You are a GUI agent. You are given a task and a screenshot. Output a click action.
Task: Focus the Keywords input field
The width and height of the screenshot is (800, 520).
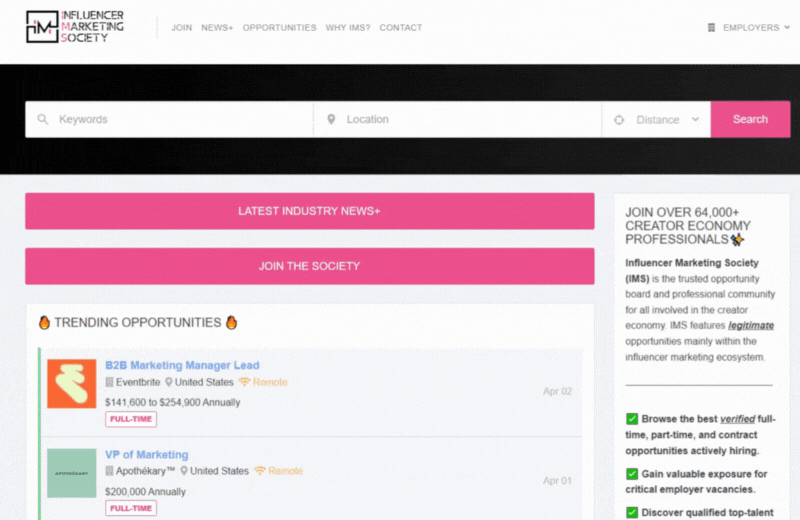[x=180, y=120]
